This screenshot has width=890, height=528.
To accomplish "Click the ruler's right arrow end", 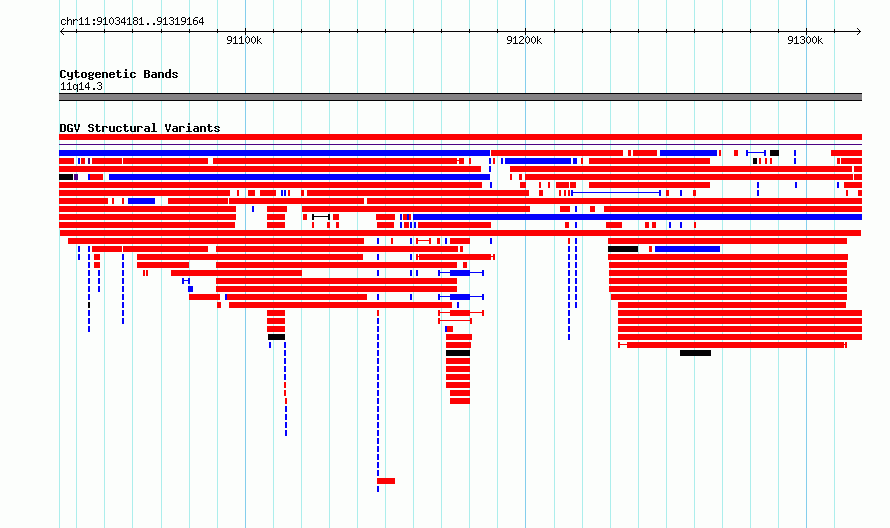I will tap(859, 31).
